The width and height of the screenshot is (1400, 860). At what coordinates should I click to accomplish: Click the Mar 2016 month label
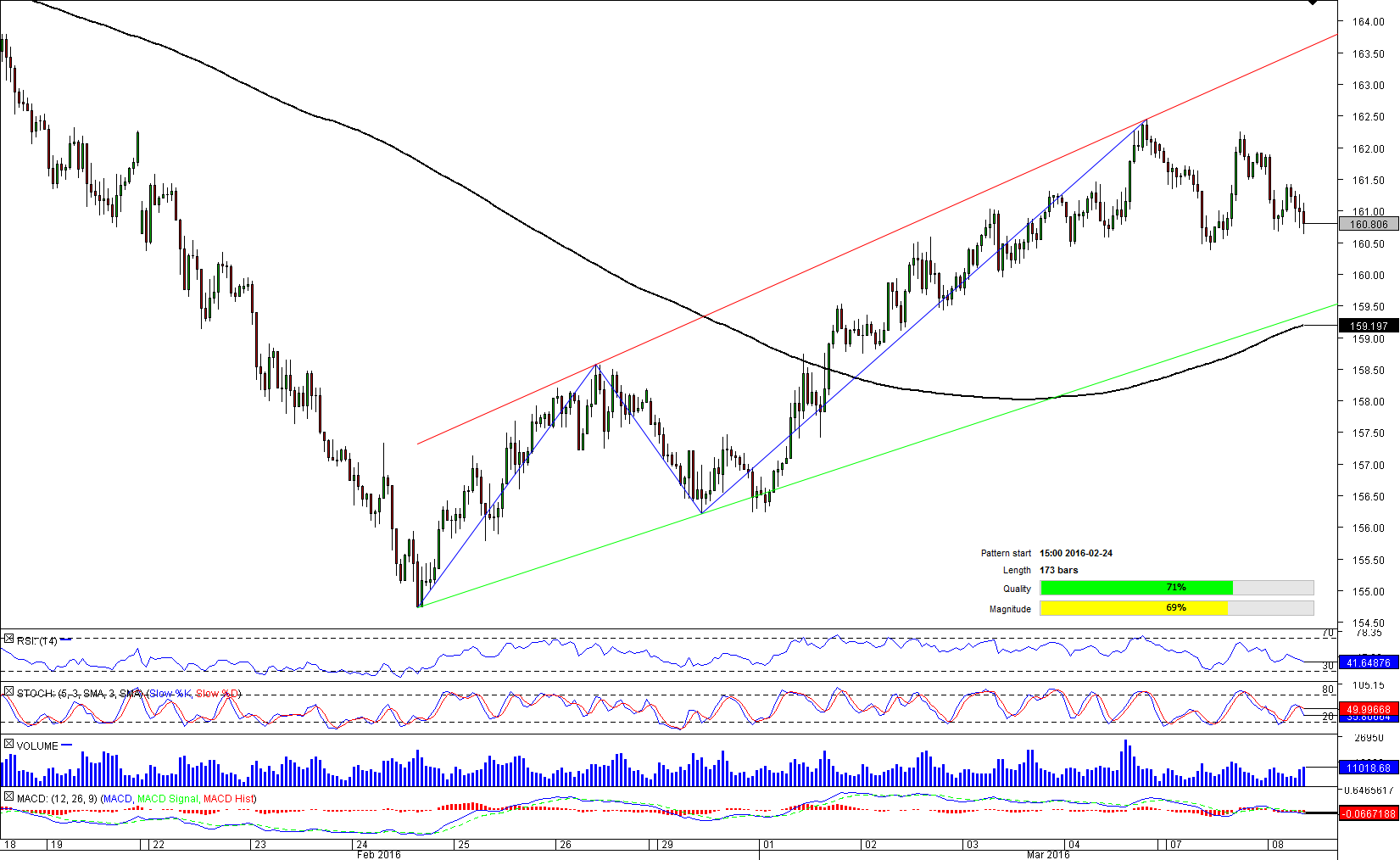tap(1048, 854)
